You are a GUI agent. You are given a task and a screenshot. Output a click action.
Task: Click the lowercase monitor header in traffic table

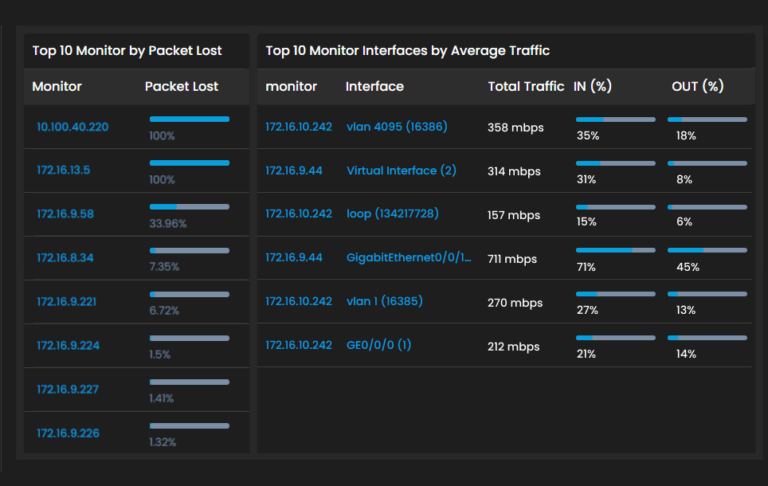point(291,87)
